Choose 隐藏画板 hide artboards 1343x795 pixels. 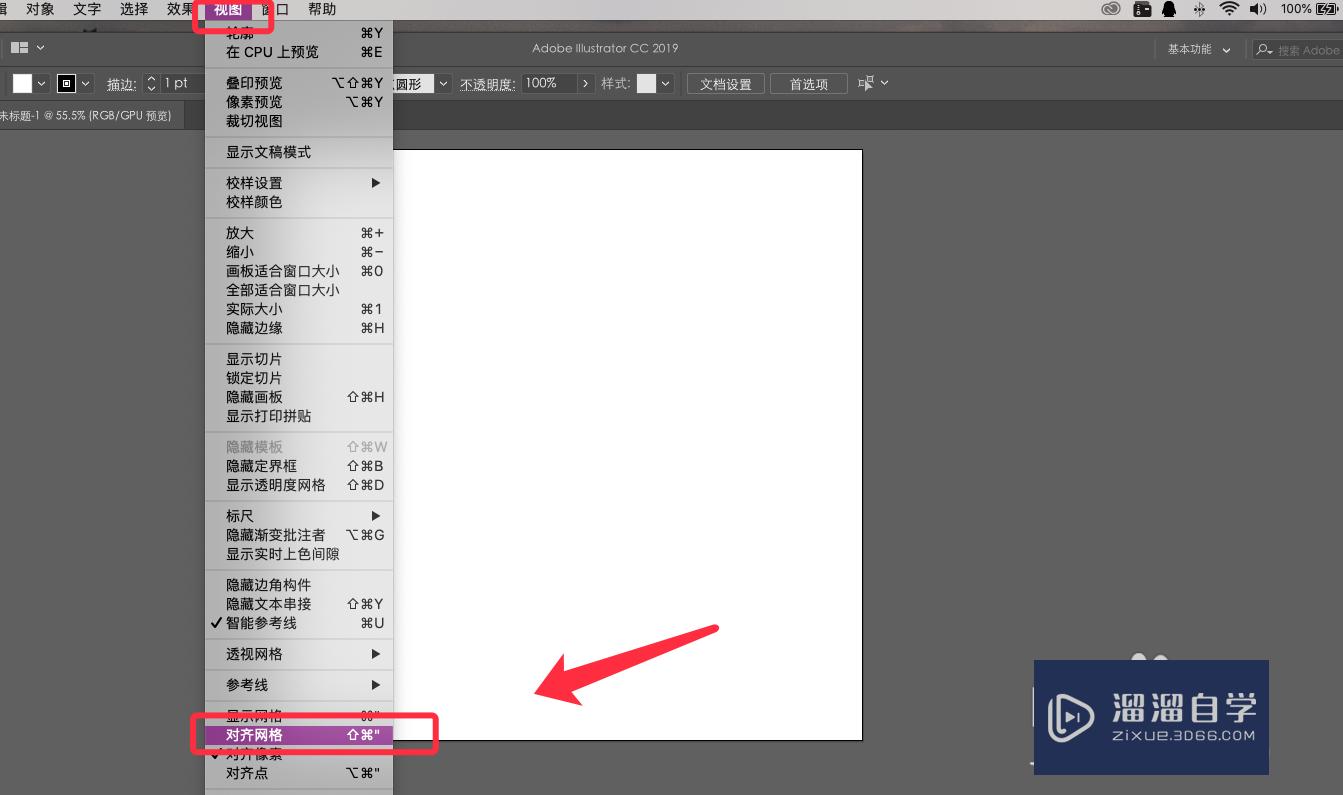tap(299, 397)
